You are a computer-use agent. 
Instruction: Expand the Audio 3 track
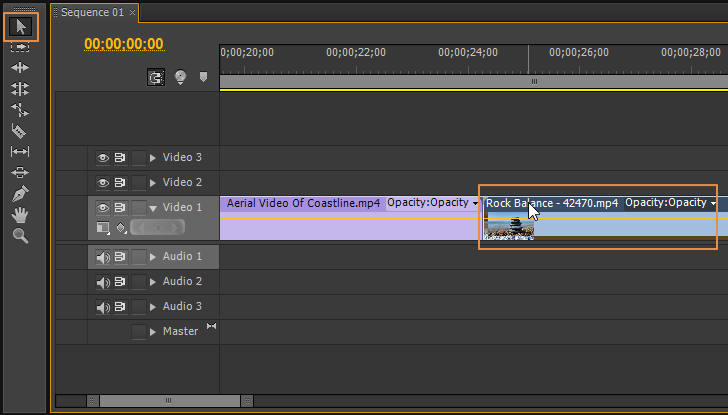click(x=153, y=307)
